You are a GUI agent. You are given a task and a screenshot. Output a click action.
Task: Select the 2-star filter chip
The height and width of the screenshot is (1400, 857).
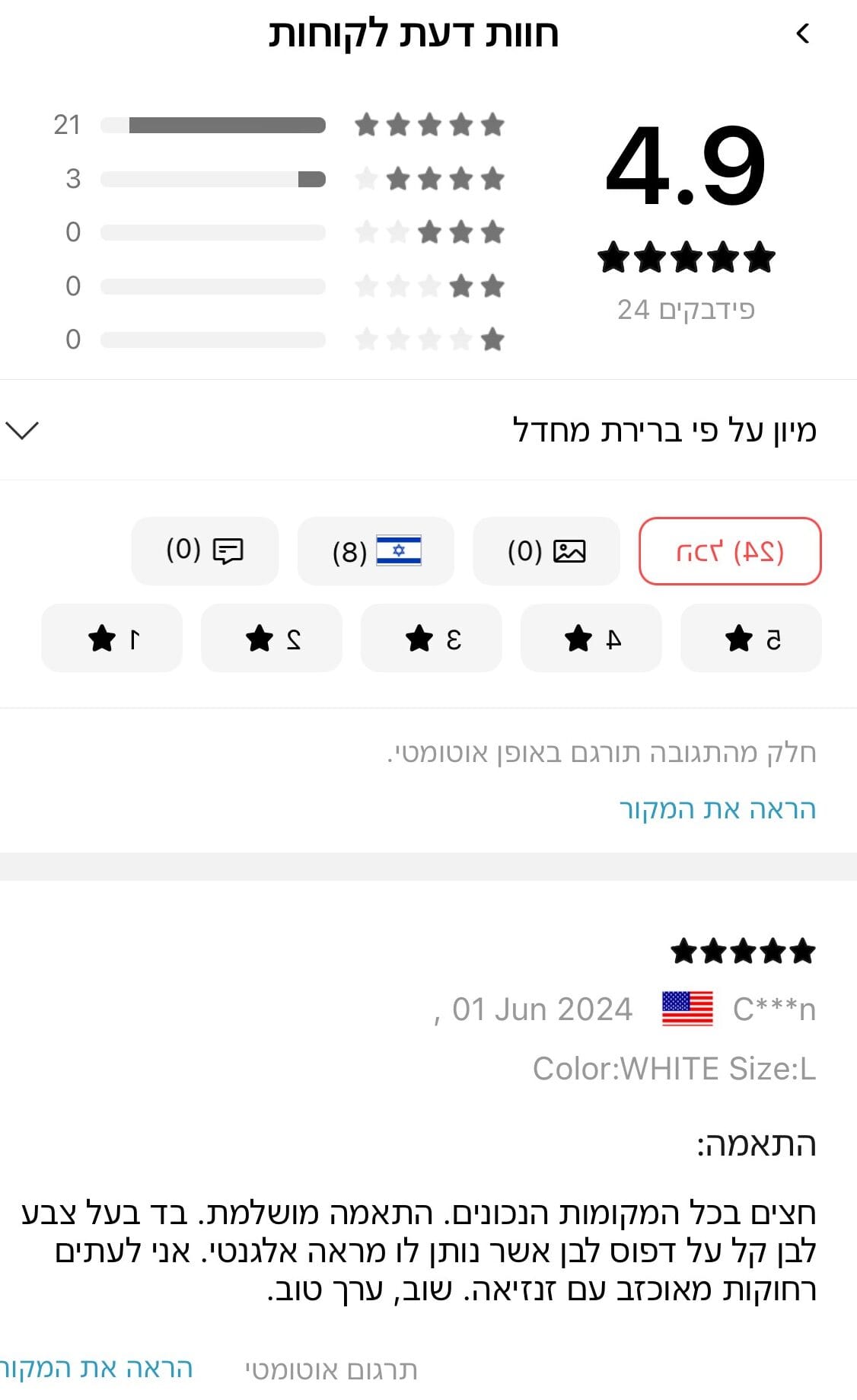(271, 638)
